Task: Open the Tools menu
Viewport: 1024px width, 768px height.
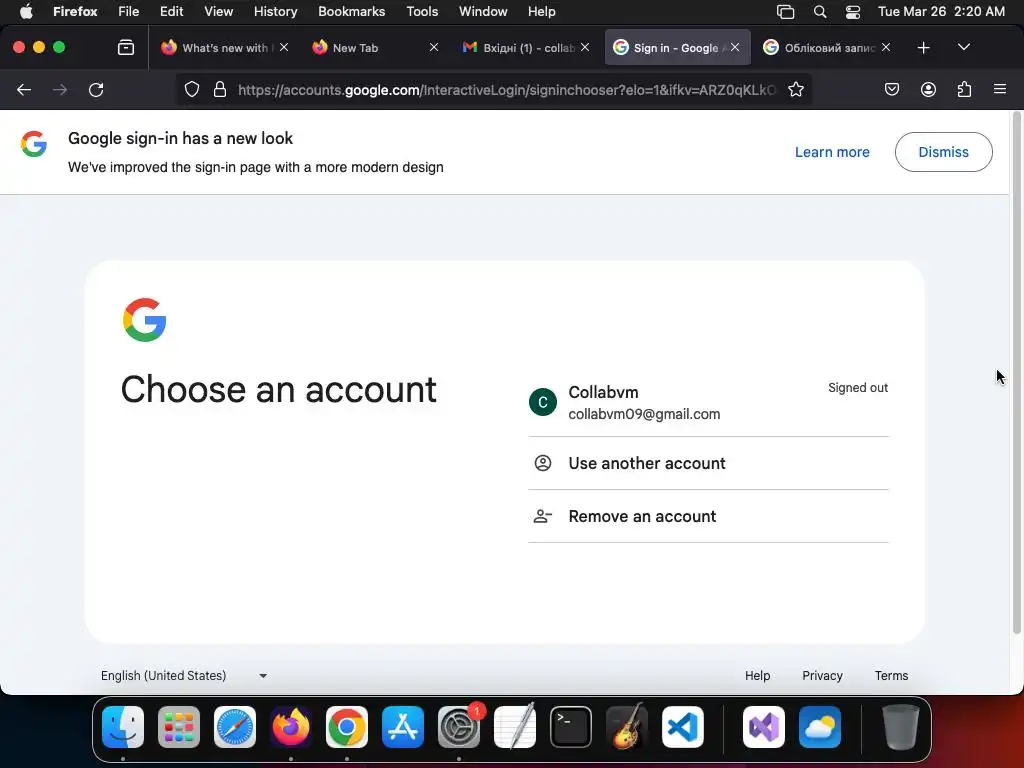Action: pyautogui.click(x=422, y=11)
